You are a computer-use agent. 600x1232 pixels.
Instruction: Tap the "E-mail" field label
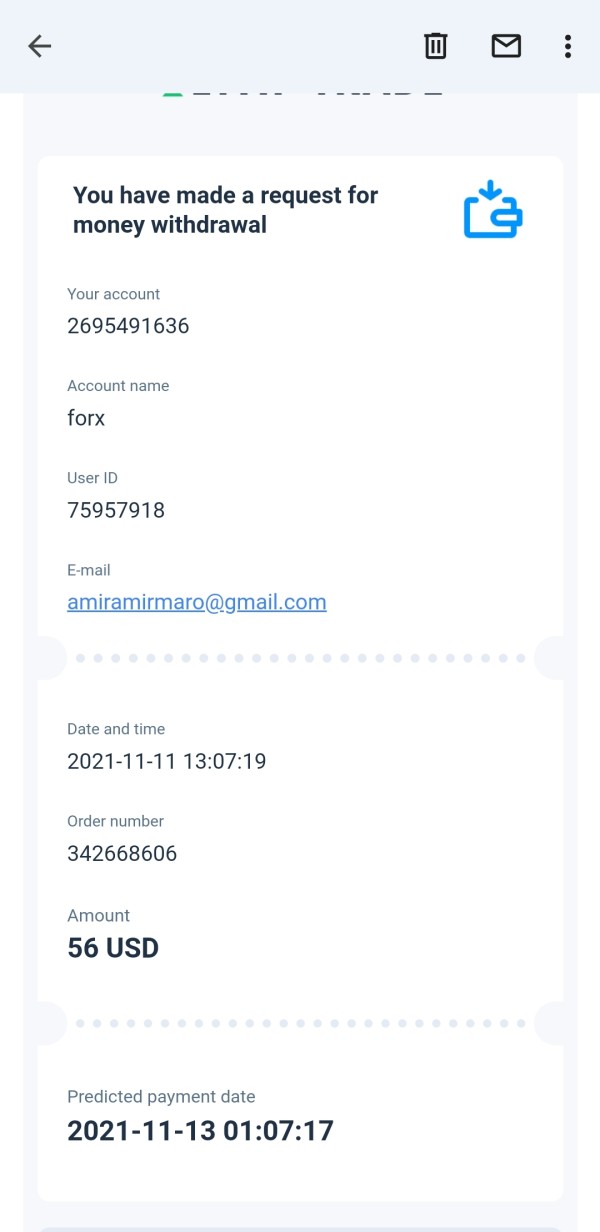pyautogui.click(x=89, y=570)
